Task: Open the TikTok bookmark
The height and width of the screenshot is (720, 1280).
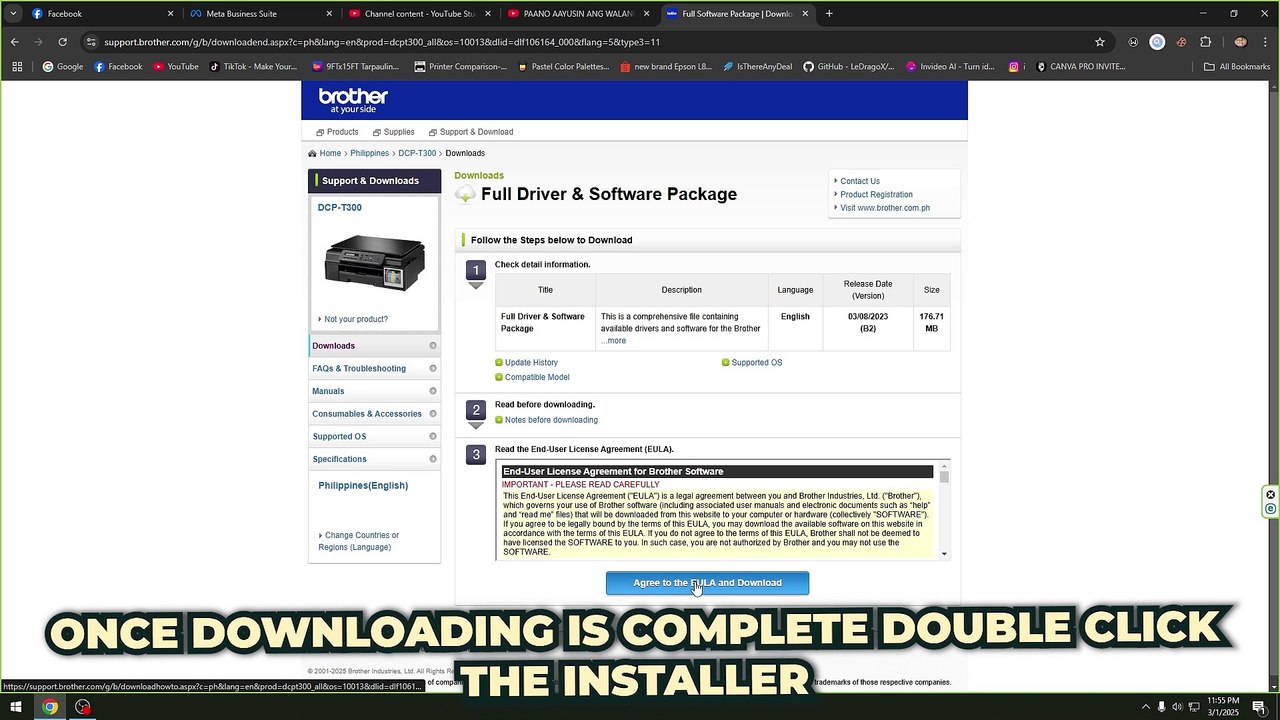Action: [253, 66]
